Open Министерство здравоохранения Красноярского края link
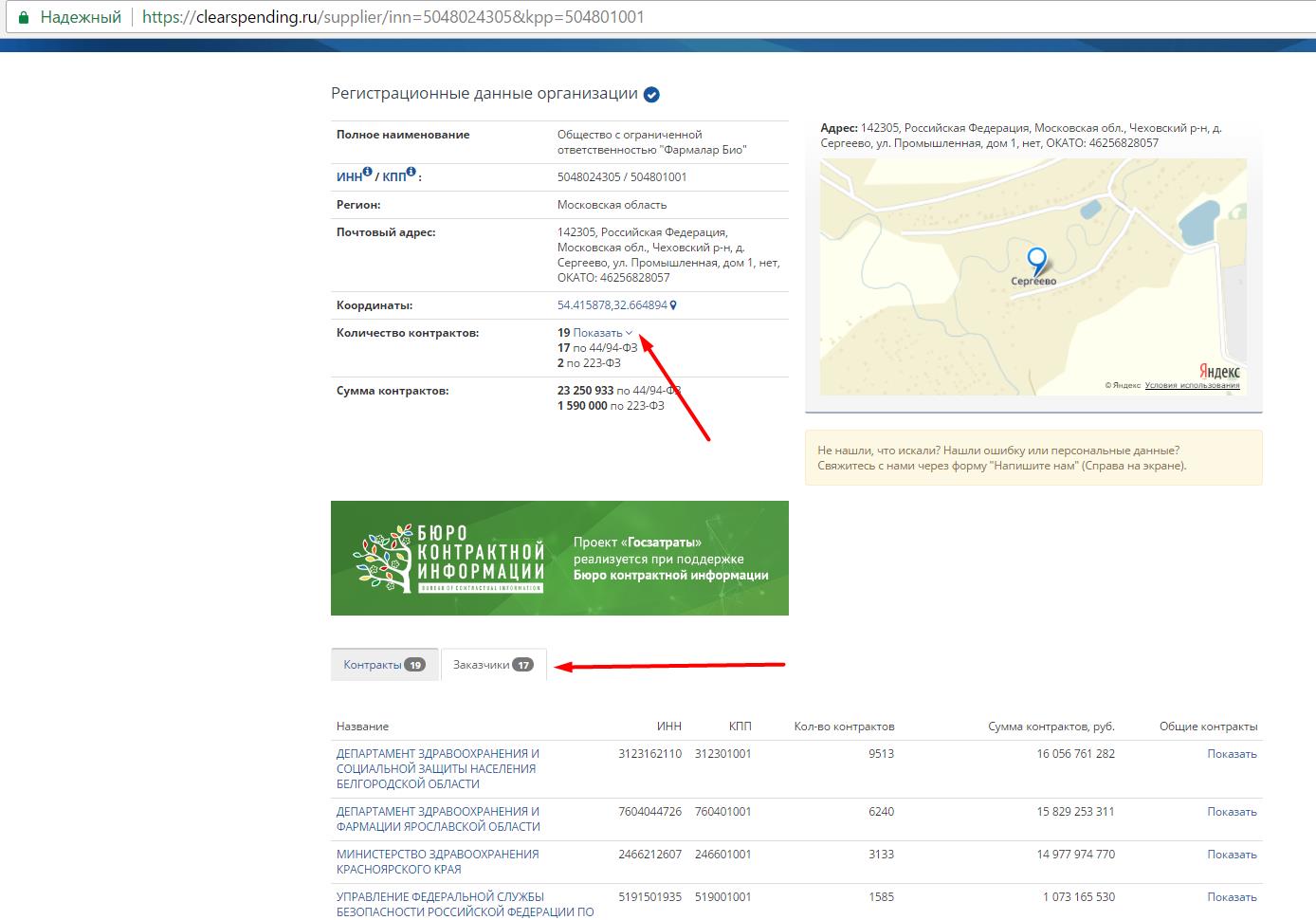 pos(437,861)
